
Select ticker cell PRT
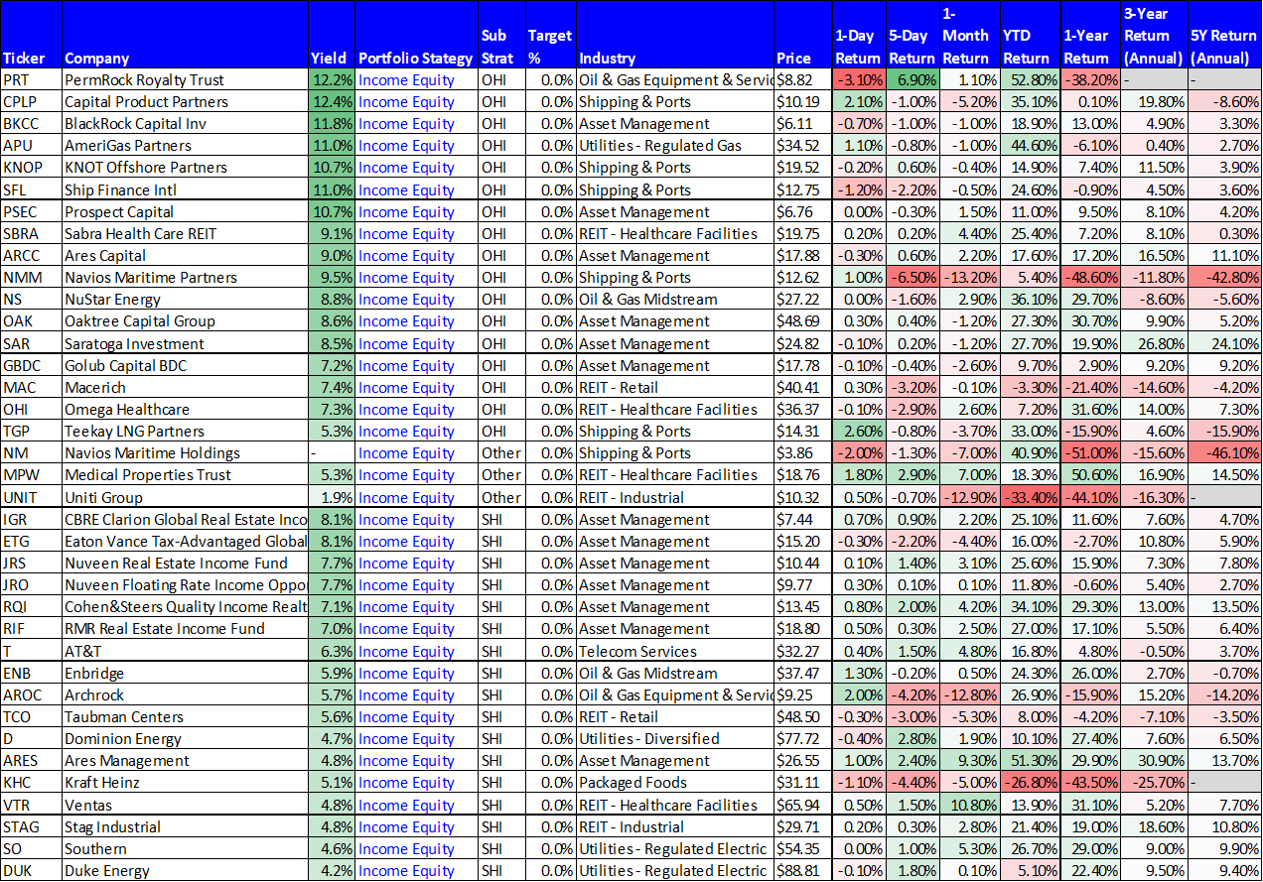[x=31, y=80]
